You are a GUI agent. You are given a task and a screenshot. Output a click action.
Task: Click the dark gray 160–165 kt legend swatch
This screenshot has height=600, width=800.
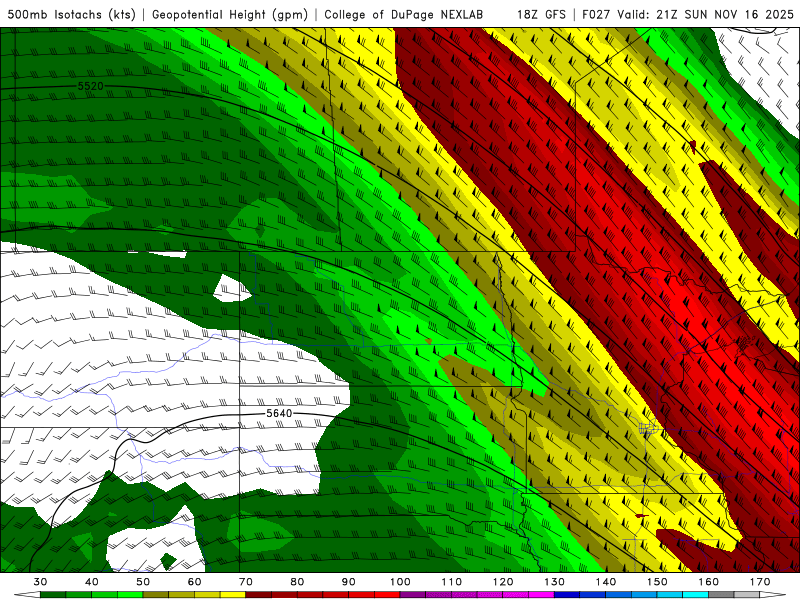point(721,595)
